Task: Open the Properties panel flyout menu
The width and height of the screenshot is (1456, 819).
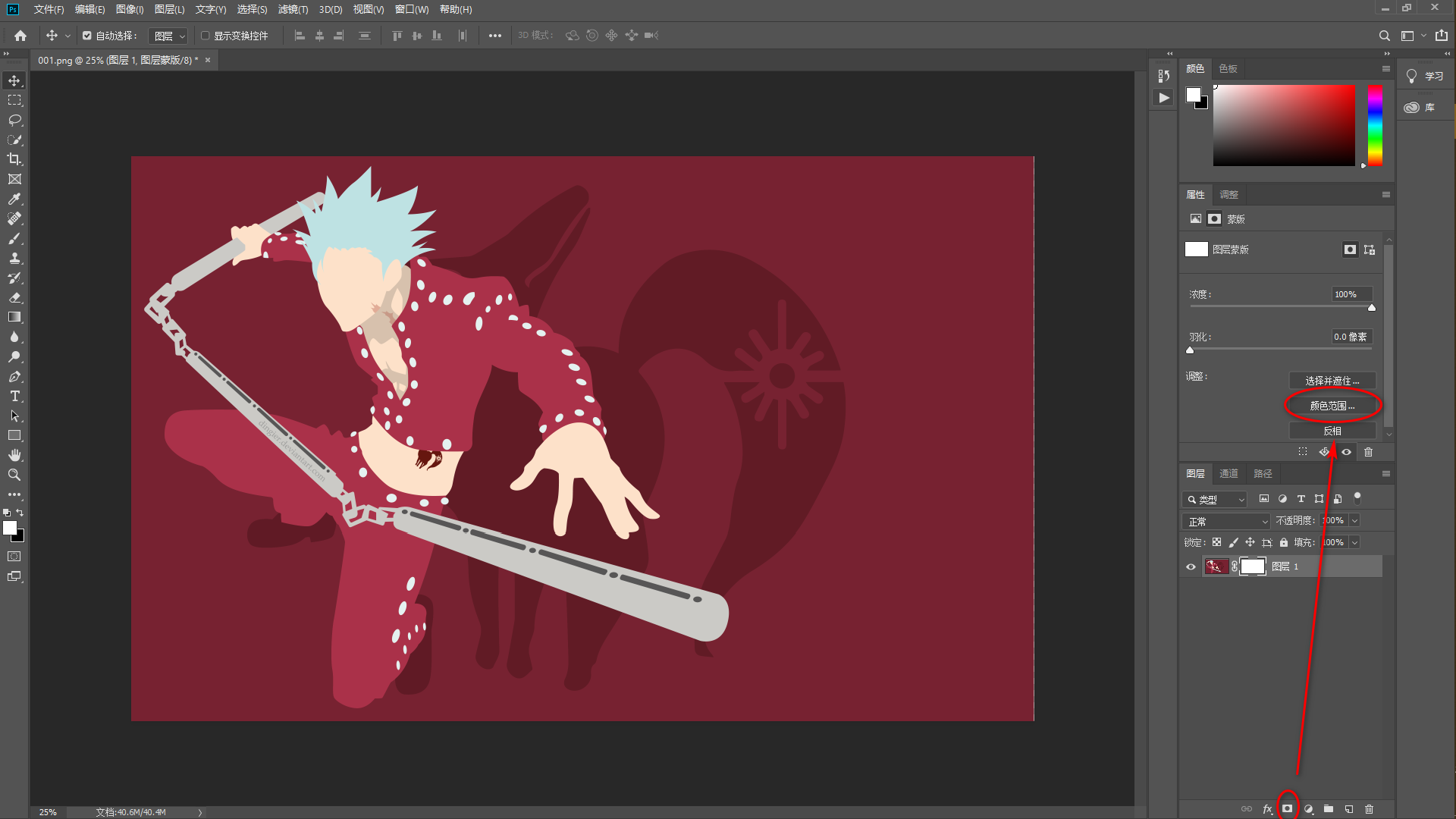Action: 1386,195
